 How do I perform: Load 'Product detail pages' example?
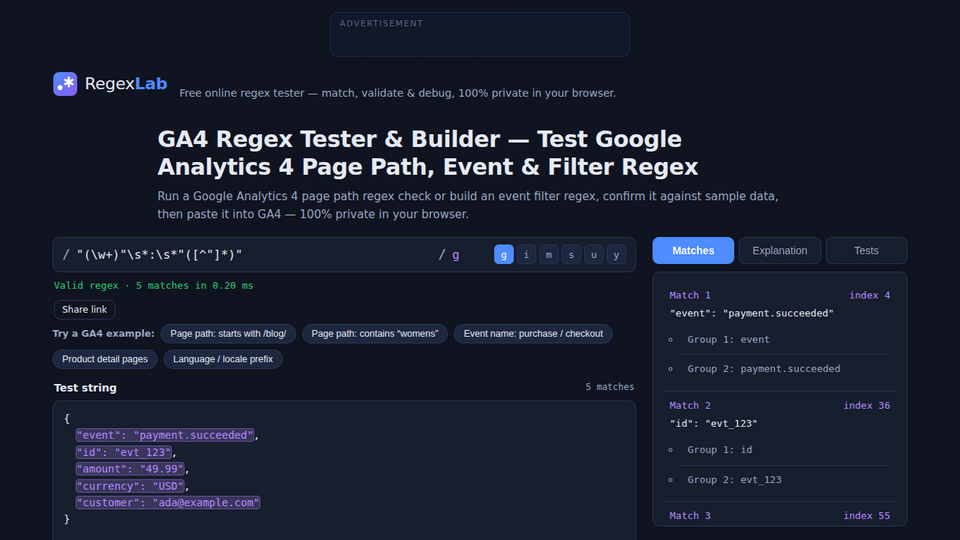coord(105,359)
